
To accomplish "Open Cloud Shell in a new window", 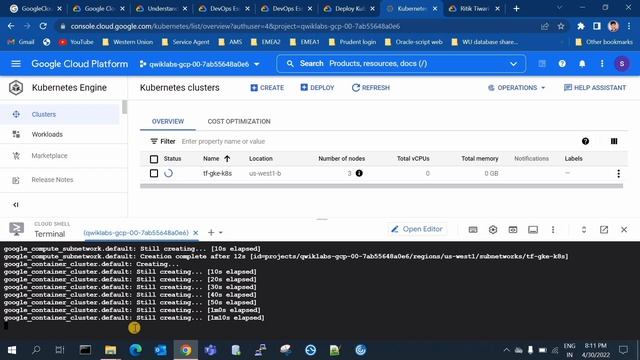I will (x=604, y=230).
